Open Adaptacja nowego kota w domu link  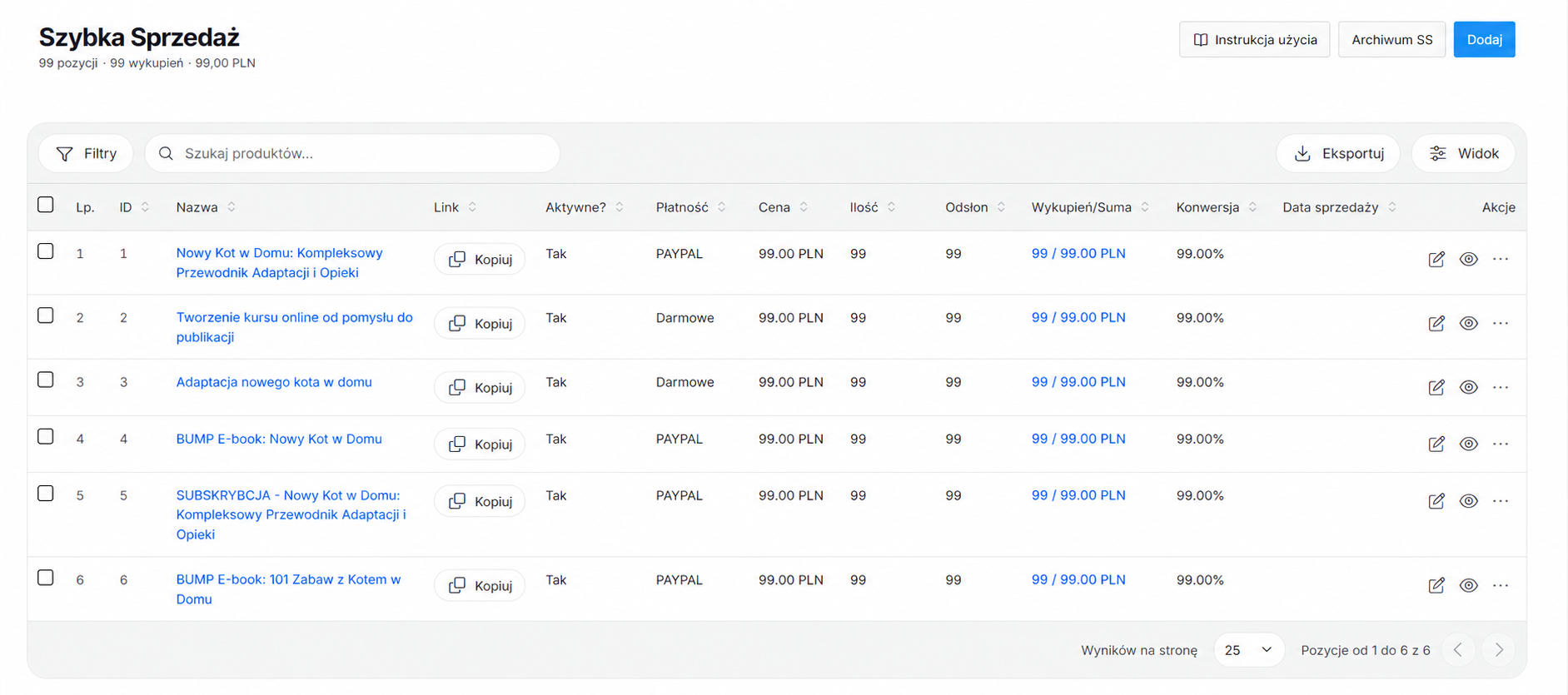coord(274,382)
